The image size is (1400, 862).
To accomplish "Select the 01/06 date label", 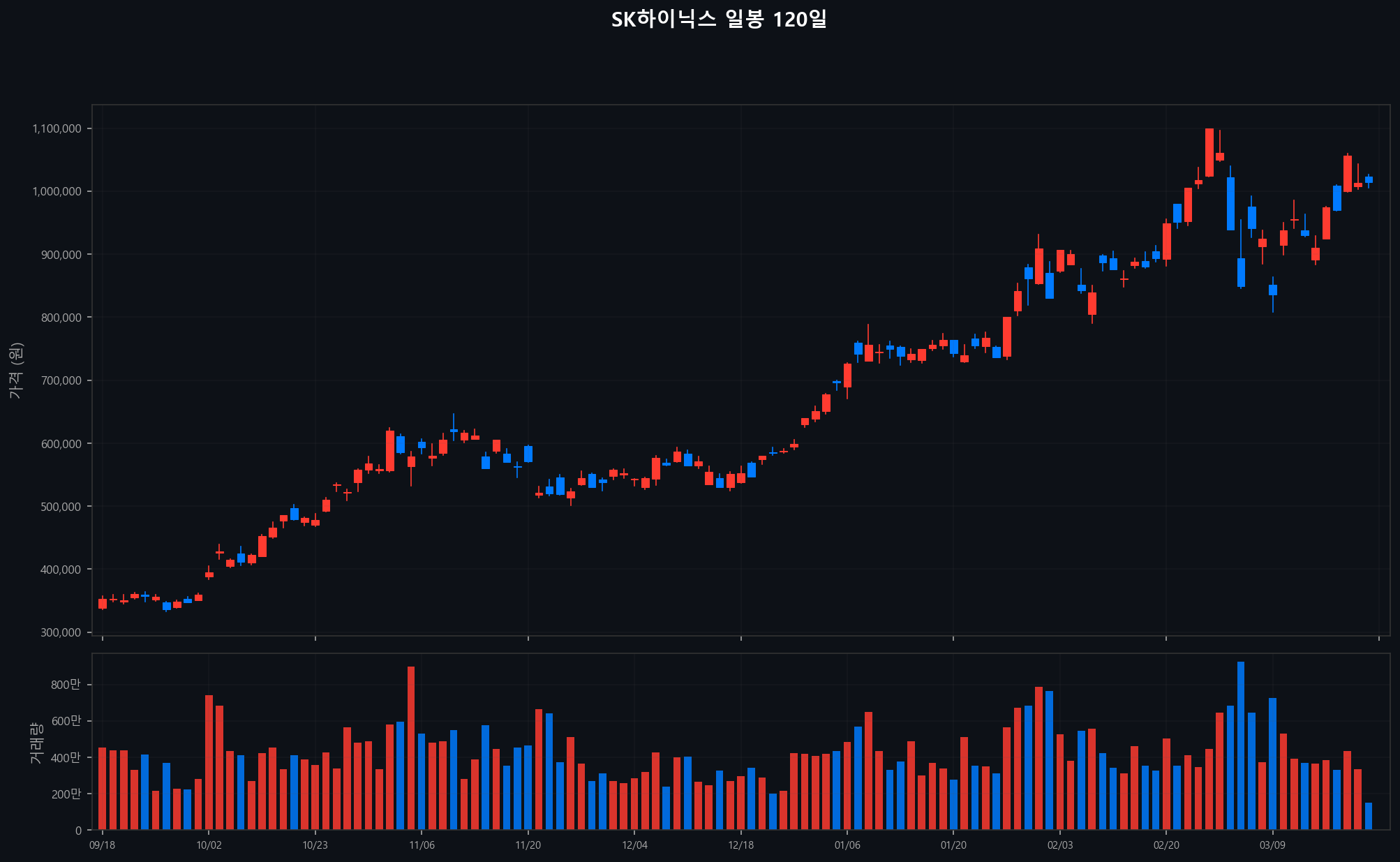I will tap(847, 845).
